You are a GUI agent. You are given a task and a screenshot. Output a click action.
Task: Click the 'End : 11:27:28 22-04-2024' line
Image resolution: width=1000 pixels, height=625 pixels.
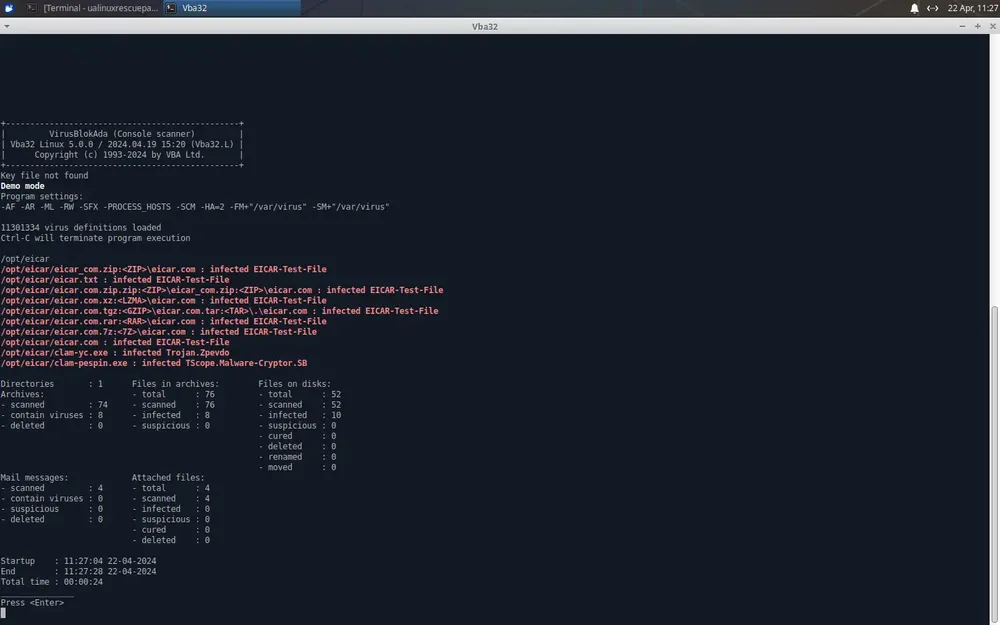coord(78,571)
